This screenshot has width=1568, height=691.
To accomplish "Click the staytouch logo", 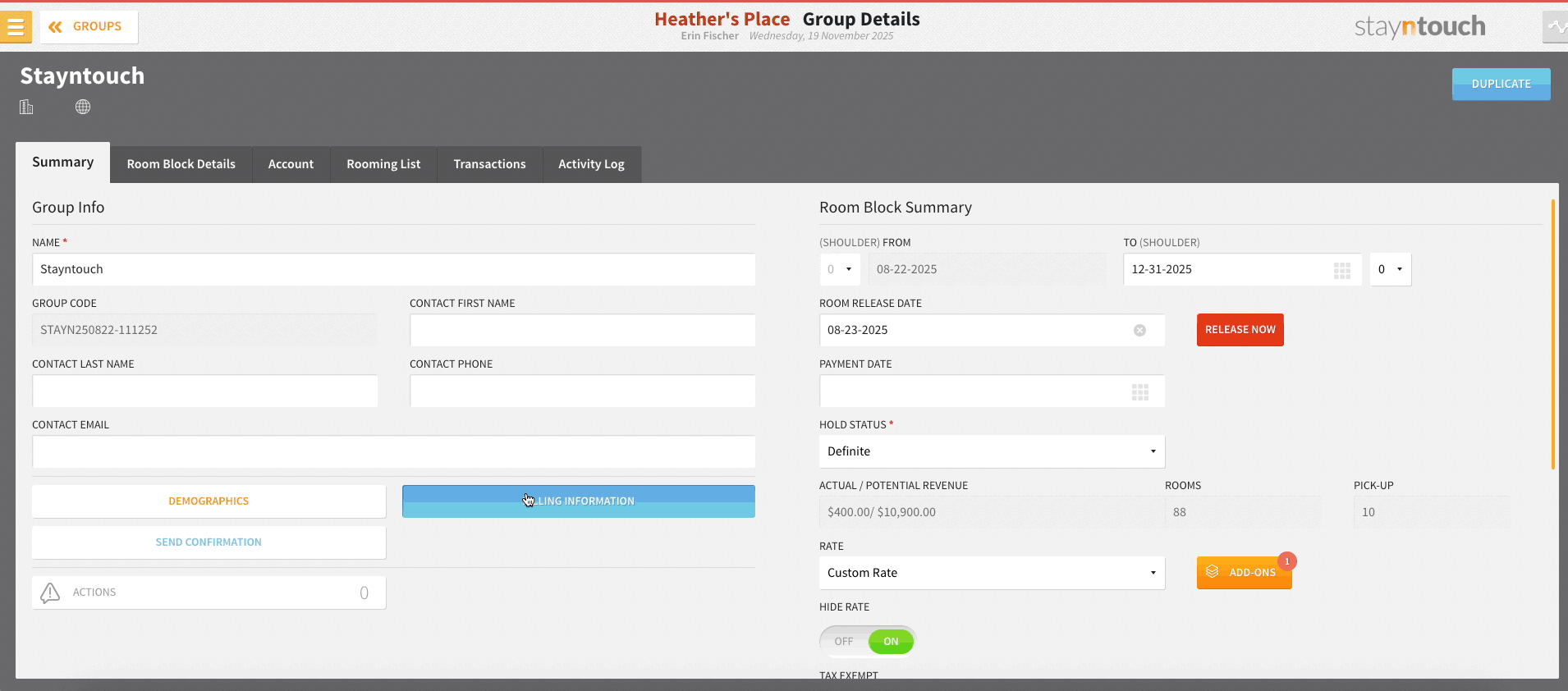I will (1419, 27).
